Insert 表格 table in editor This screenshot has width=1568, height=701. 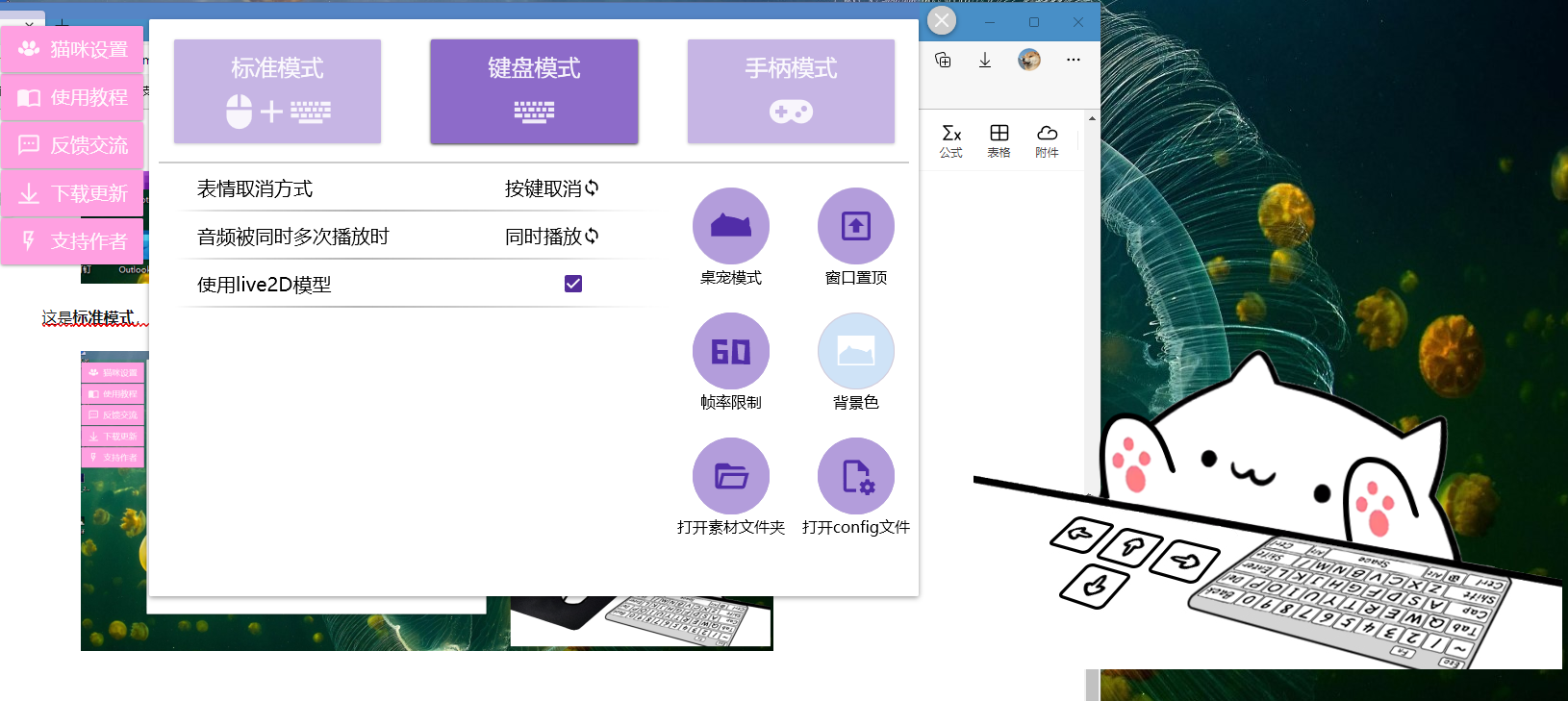(x=999, y=140)
